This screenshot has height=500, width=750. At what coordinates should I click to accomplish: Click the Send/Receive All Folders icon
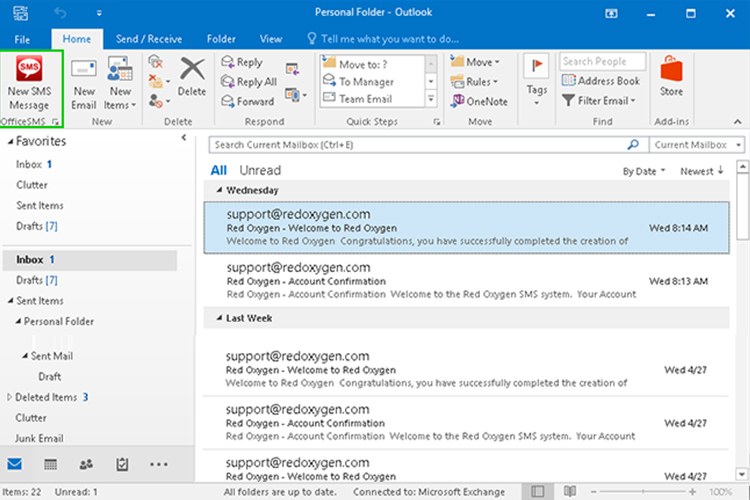coord(21,13)
